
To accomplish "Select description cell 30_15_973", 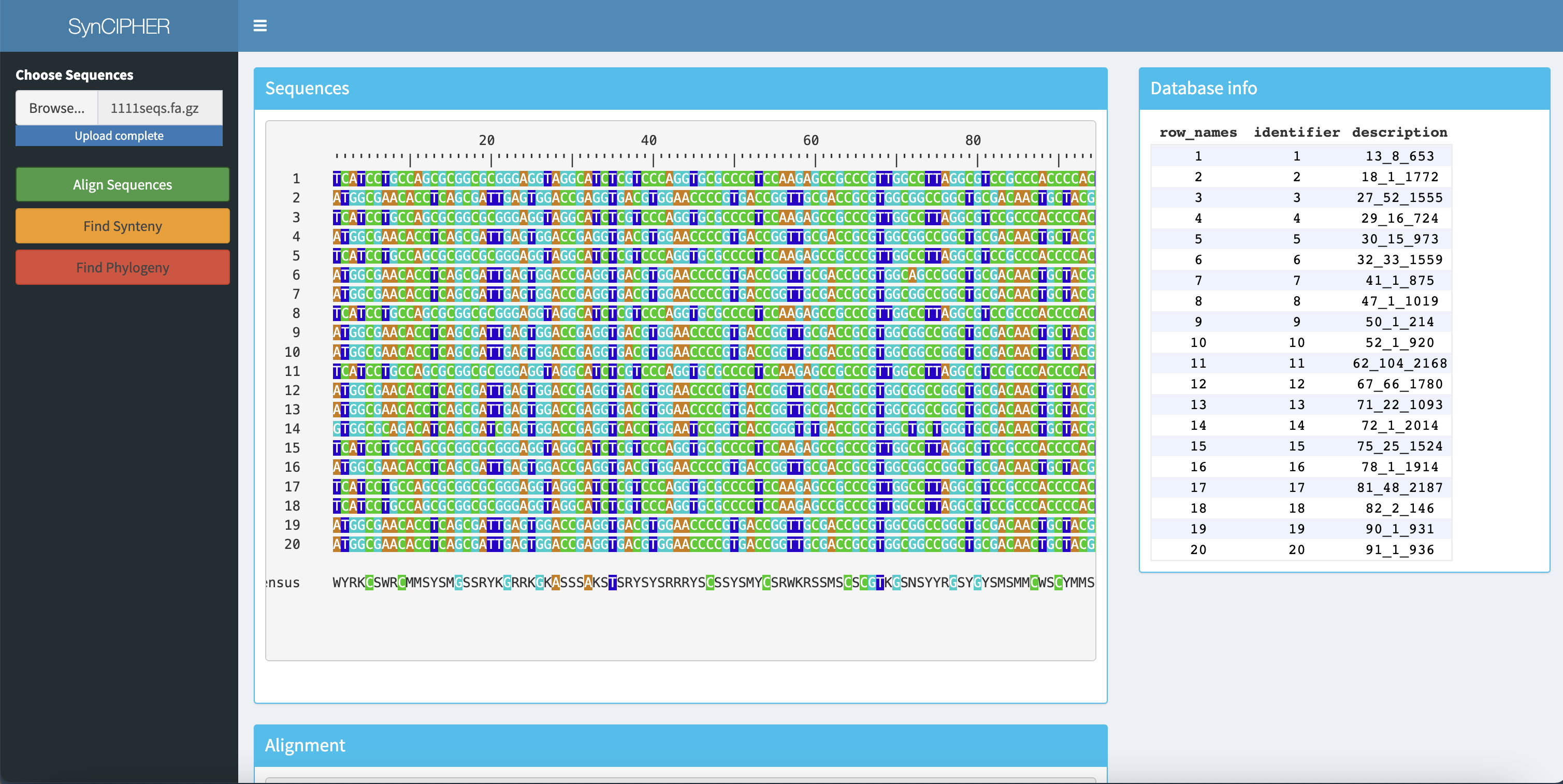I will [x=1399, y=239].
